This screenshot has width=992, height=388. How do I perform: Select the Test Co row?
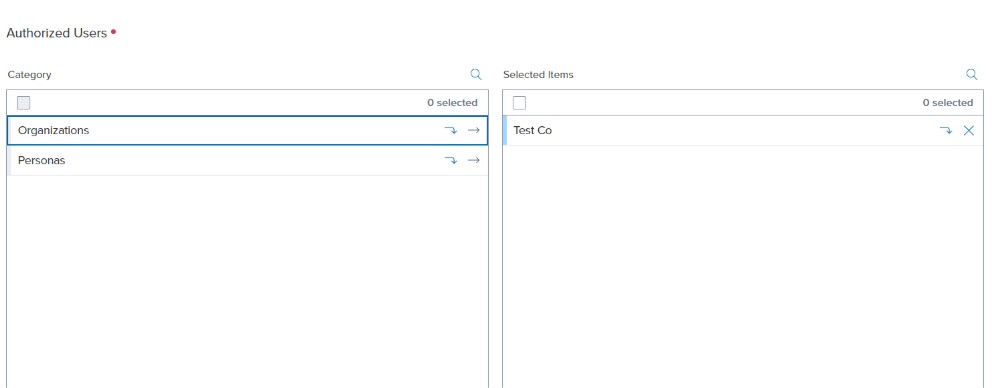coord(743,130)
